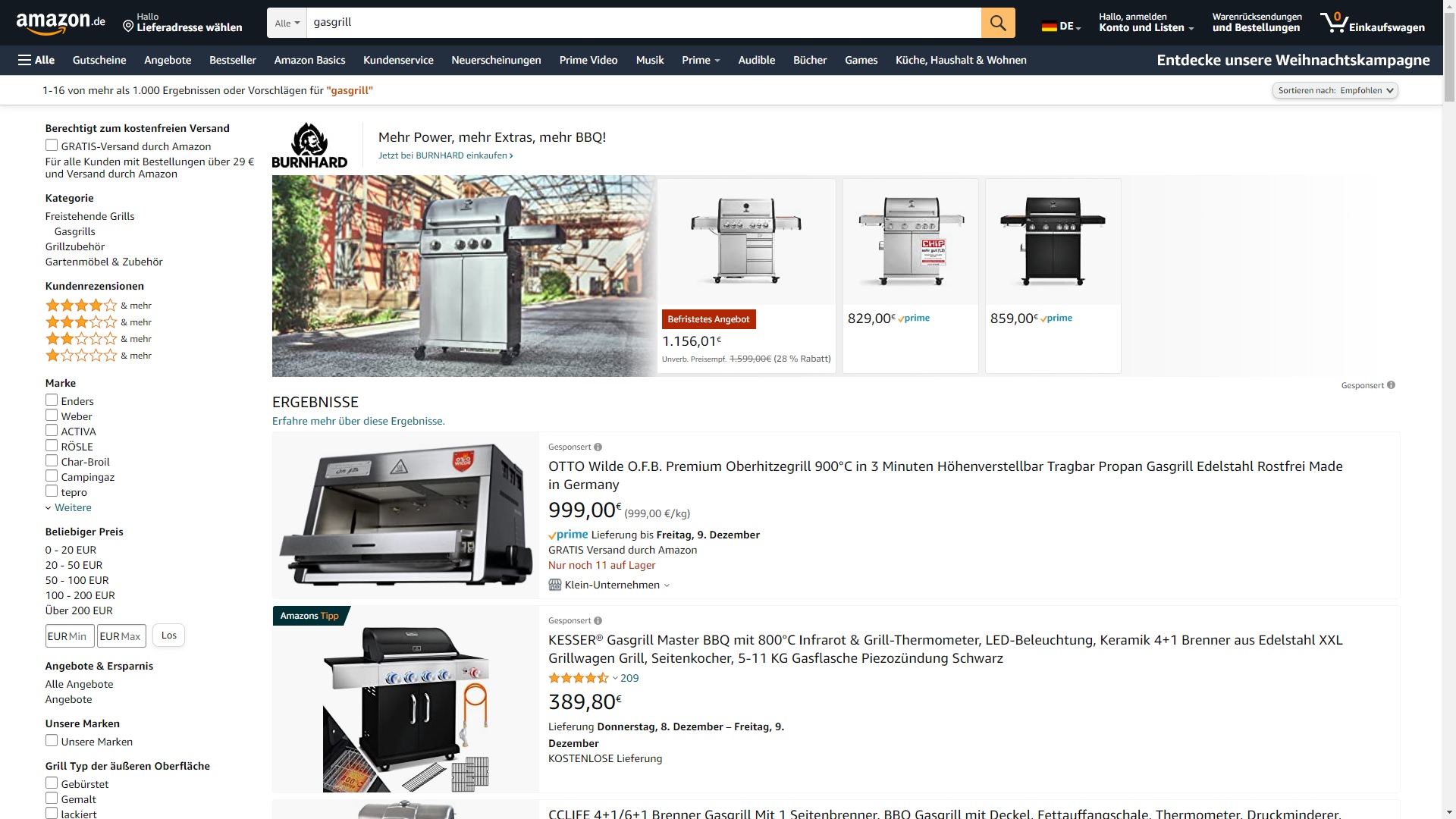Check the ACTIVA brand filter
1456x819 pixels.
point(52,431)
